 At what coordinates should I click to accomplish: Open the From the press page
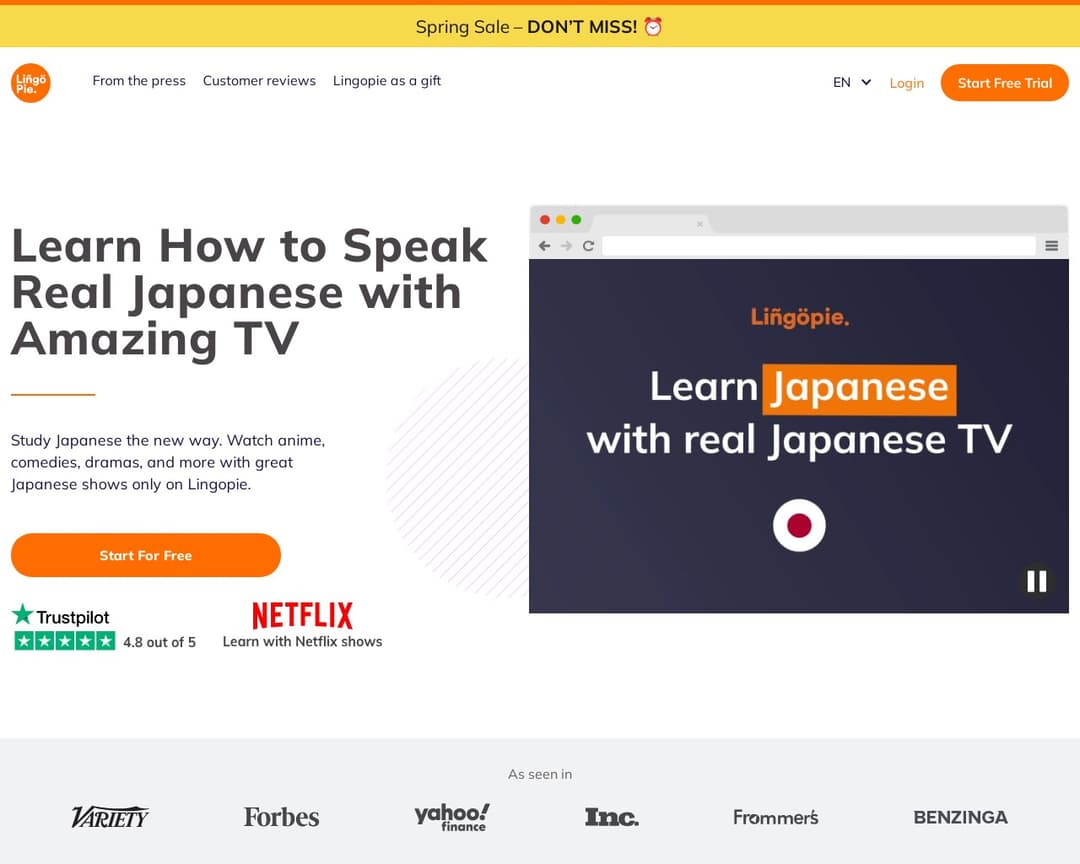[x=139, y=81]
